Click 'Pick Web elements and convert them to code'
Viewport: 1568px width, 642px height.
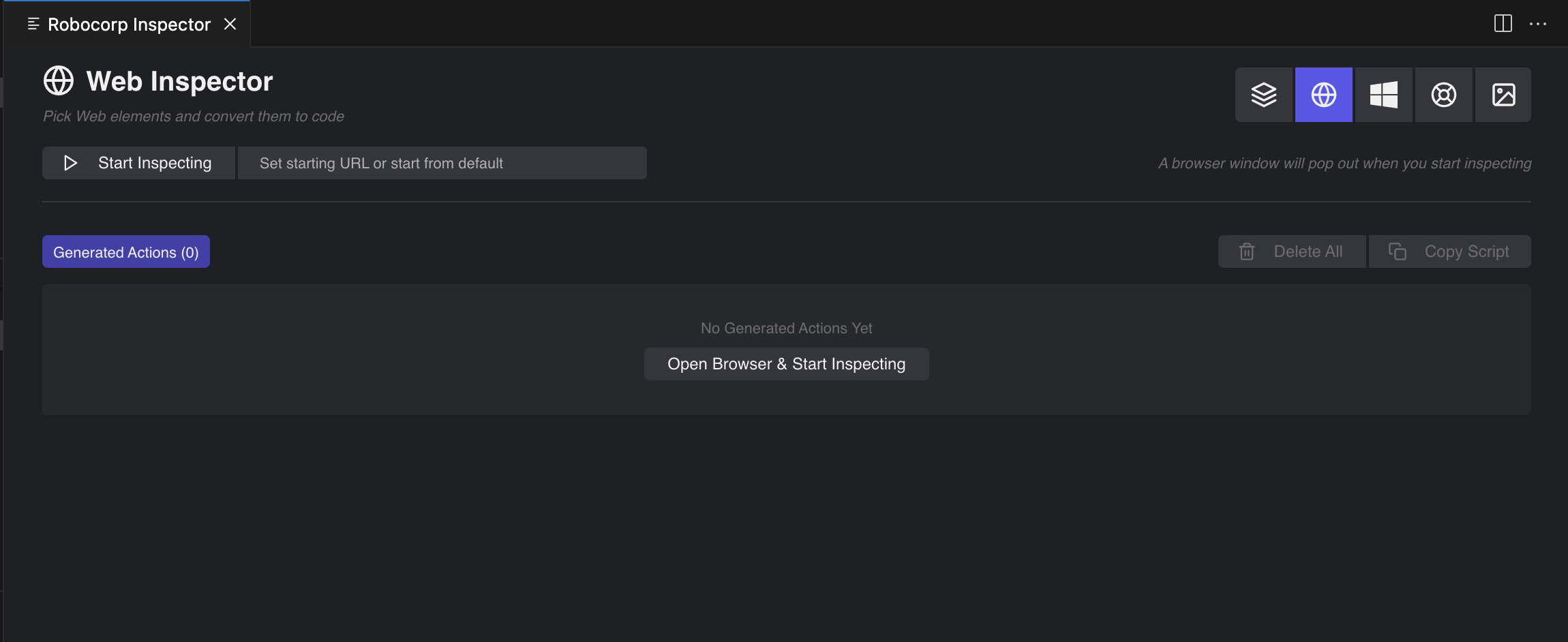[x=194, y=117]
